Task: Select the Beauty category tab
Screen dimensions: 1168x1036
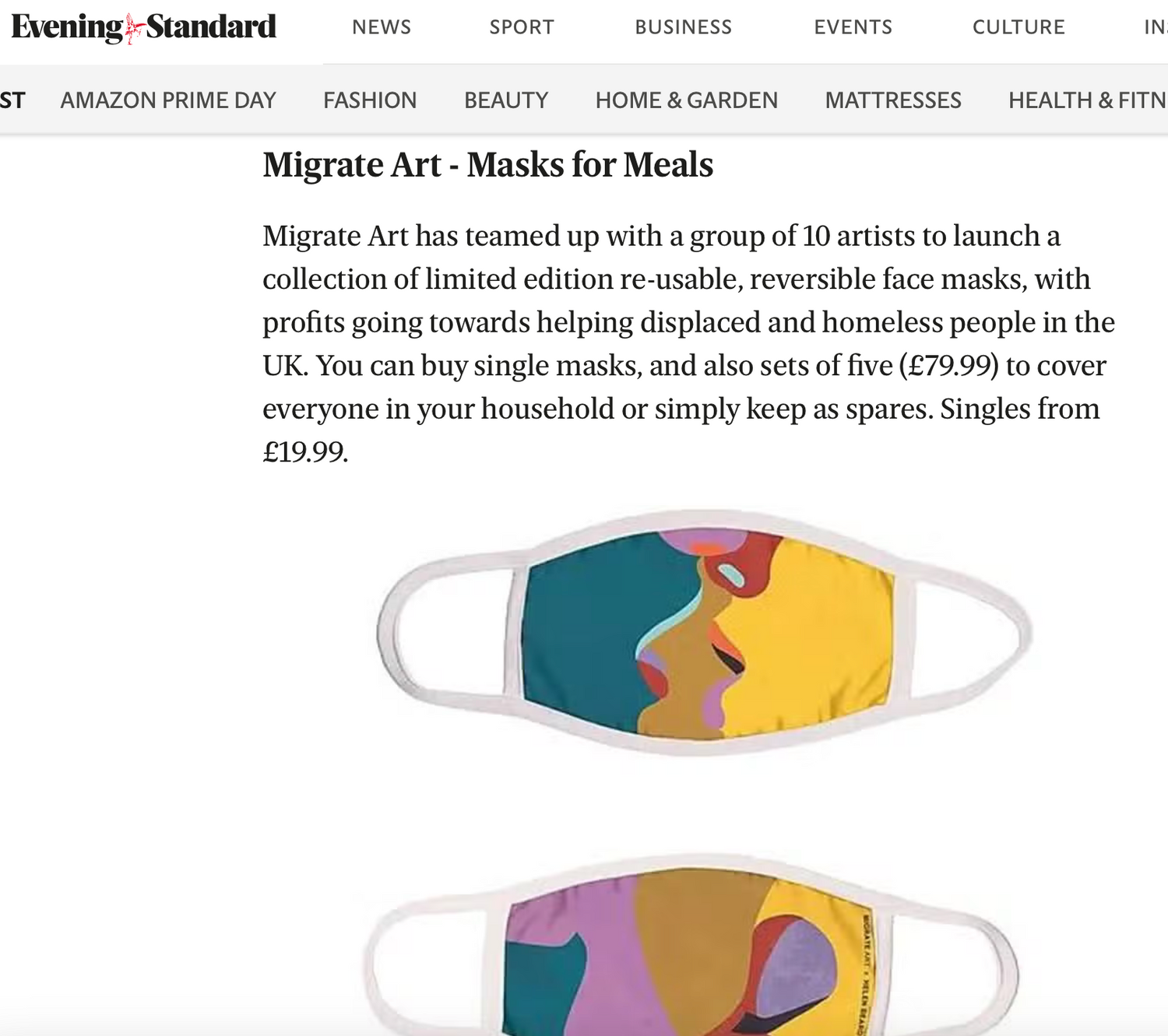Action: coord(506,100)
